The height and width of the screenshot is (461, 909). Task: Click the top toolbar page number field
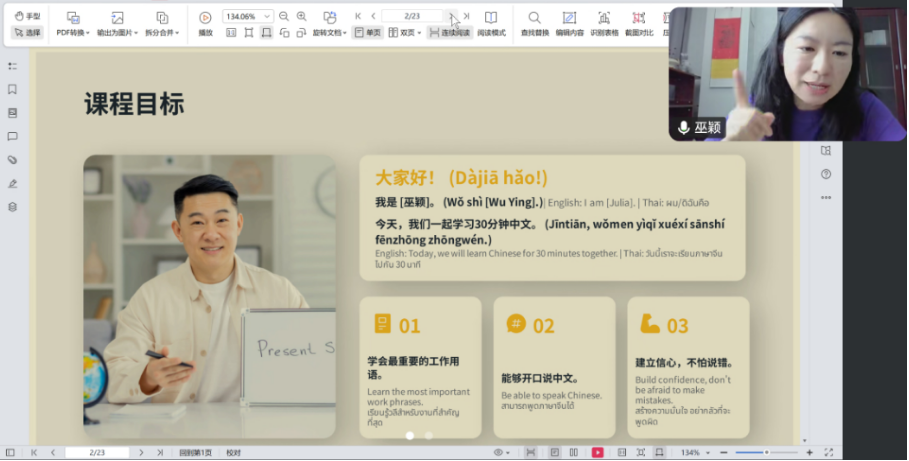click(412, 16)
